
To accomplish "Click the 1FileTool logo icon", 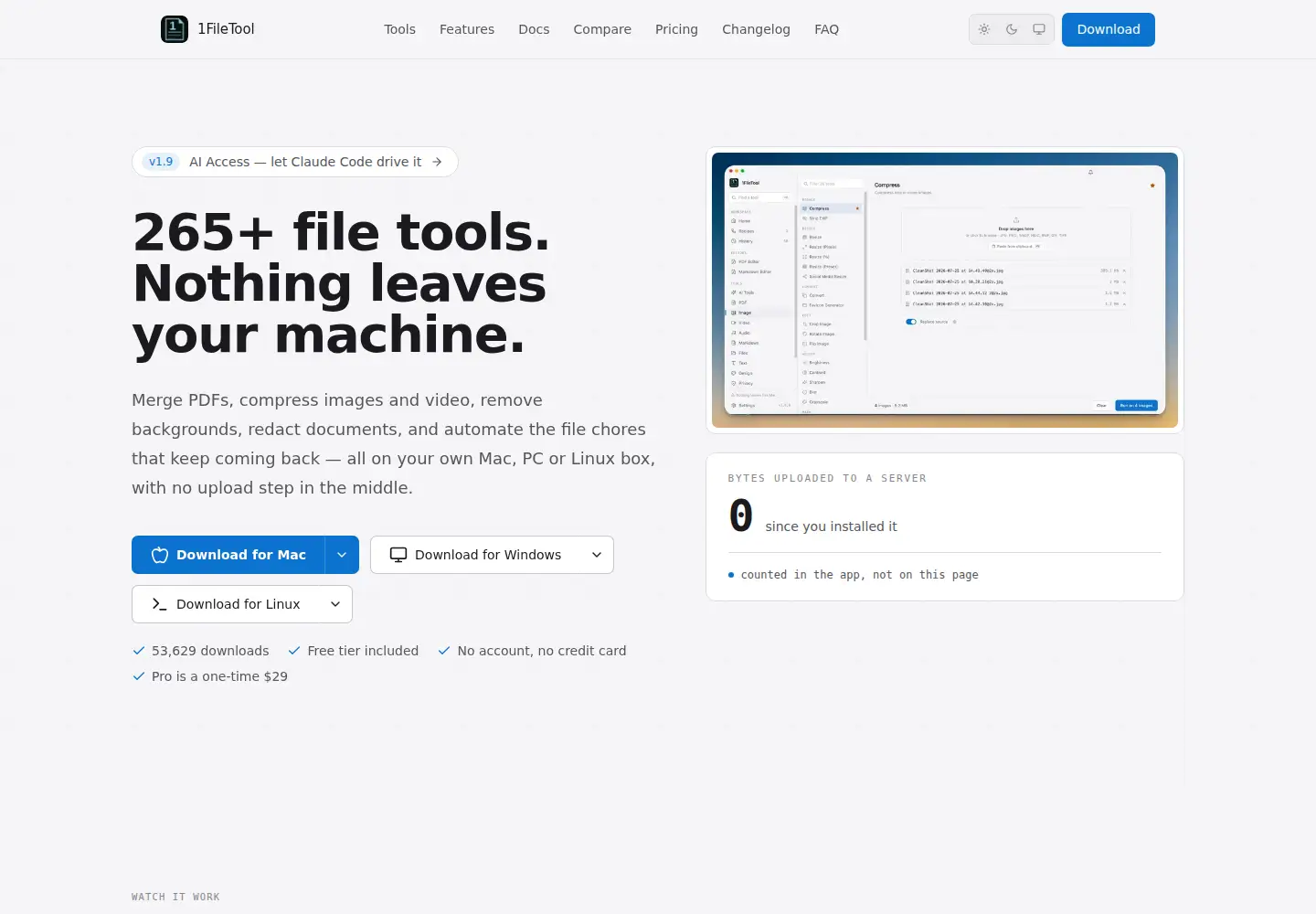I will 175,29.
